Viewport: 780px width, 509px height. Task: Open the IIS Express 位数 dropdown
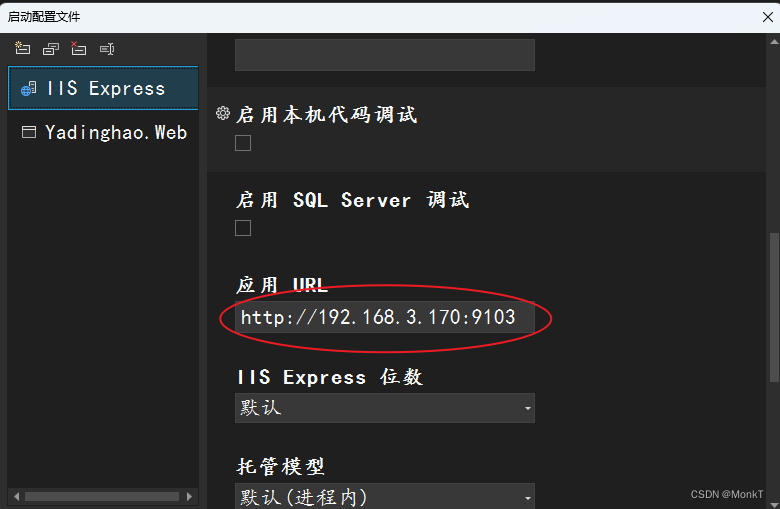tap(385, 408)
